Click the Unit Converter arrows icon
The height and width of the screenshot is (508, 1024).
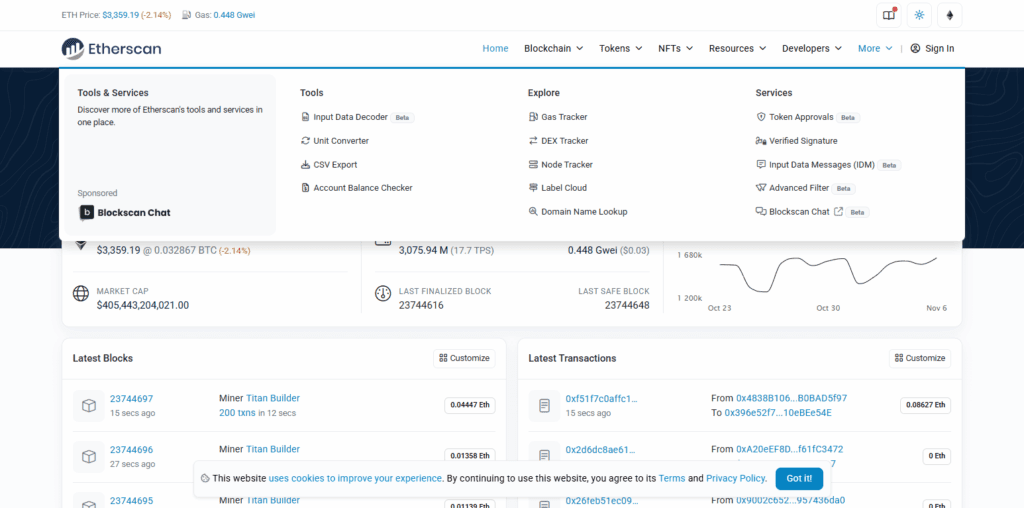[x=305, y=140]
